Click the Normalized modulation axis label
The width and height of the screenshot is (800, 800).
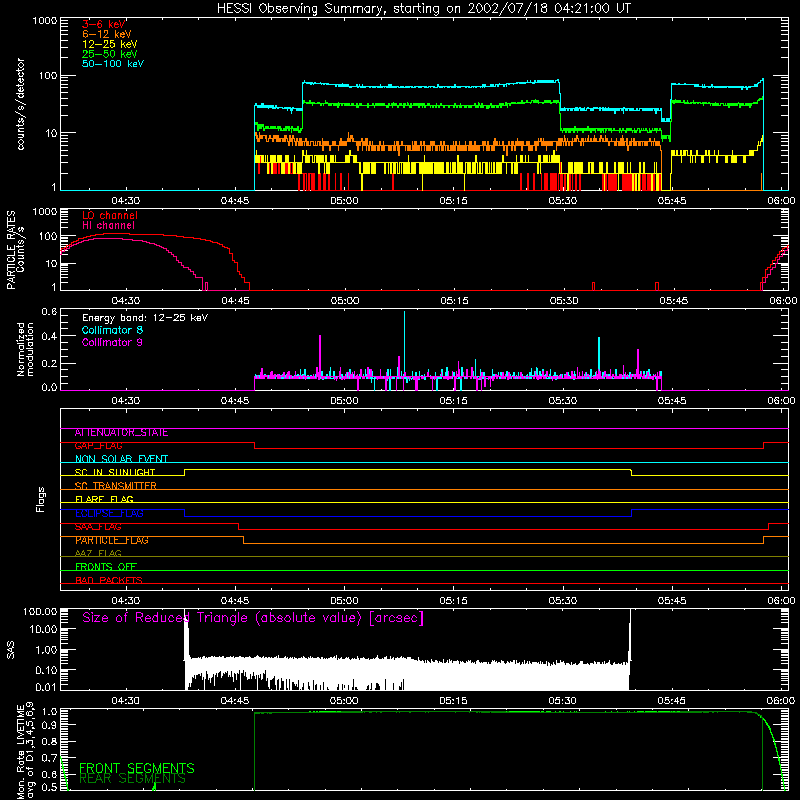25,349
